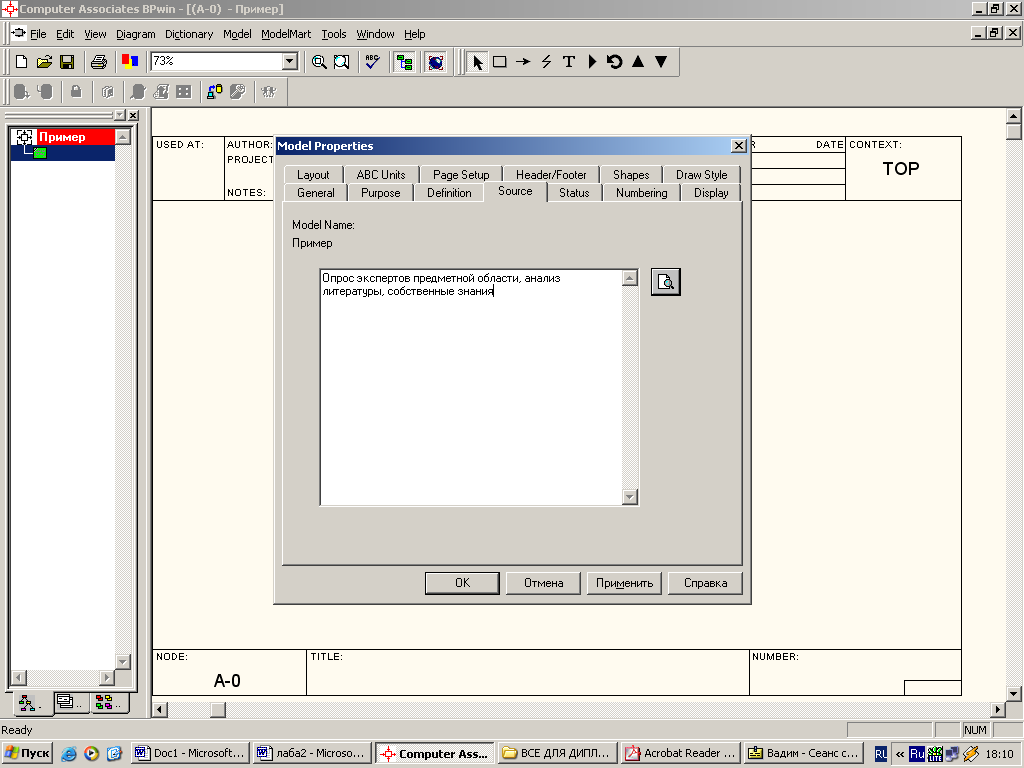This screenshot has width=1024, height=768.
Task: Click the Save model toolbar icon
Action: click(x=67, y=62)
